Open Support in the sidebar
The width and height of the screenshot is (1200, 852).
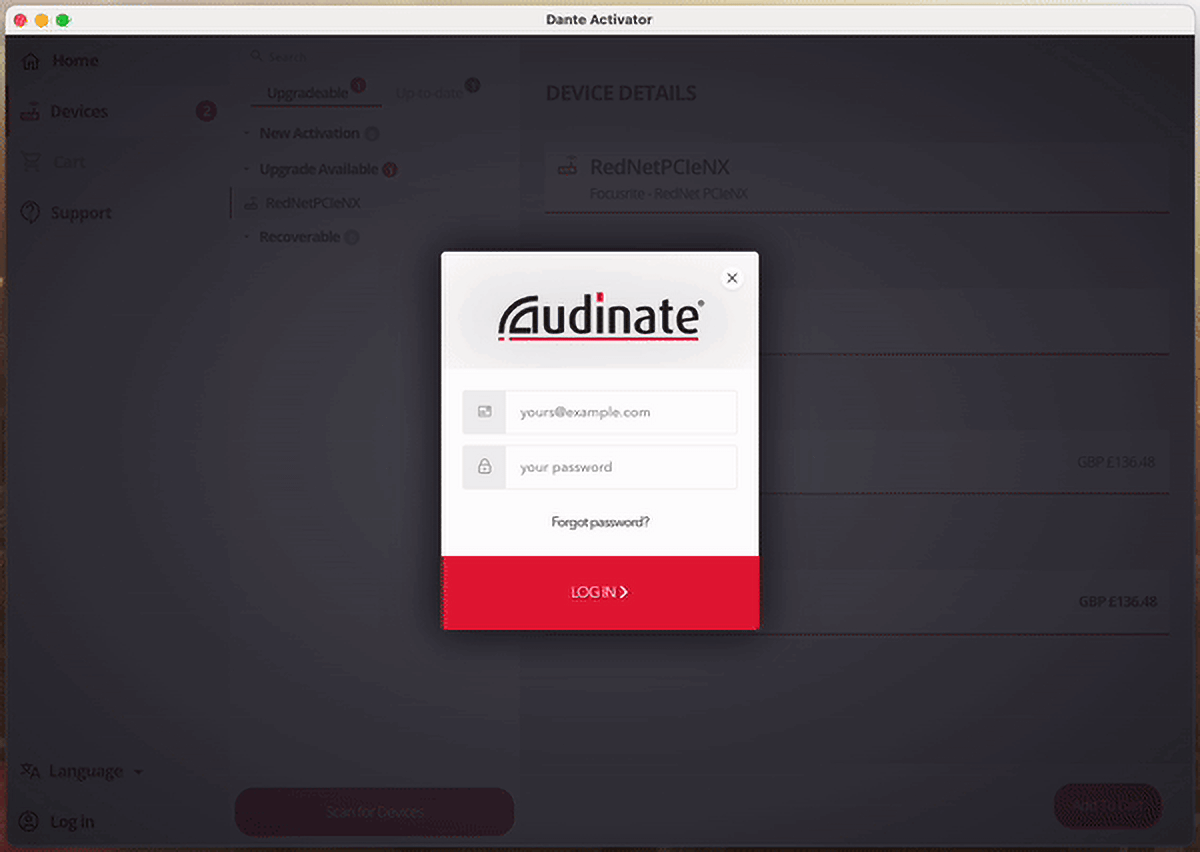click(x=81, y=213)
